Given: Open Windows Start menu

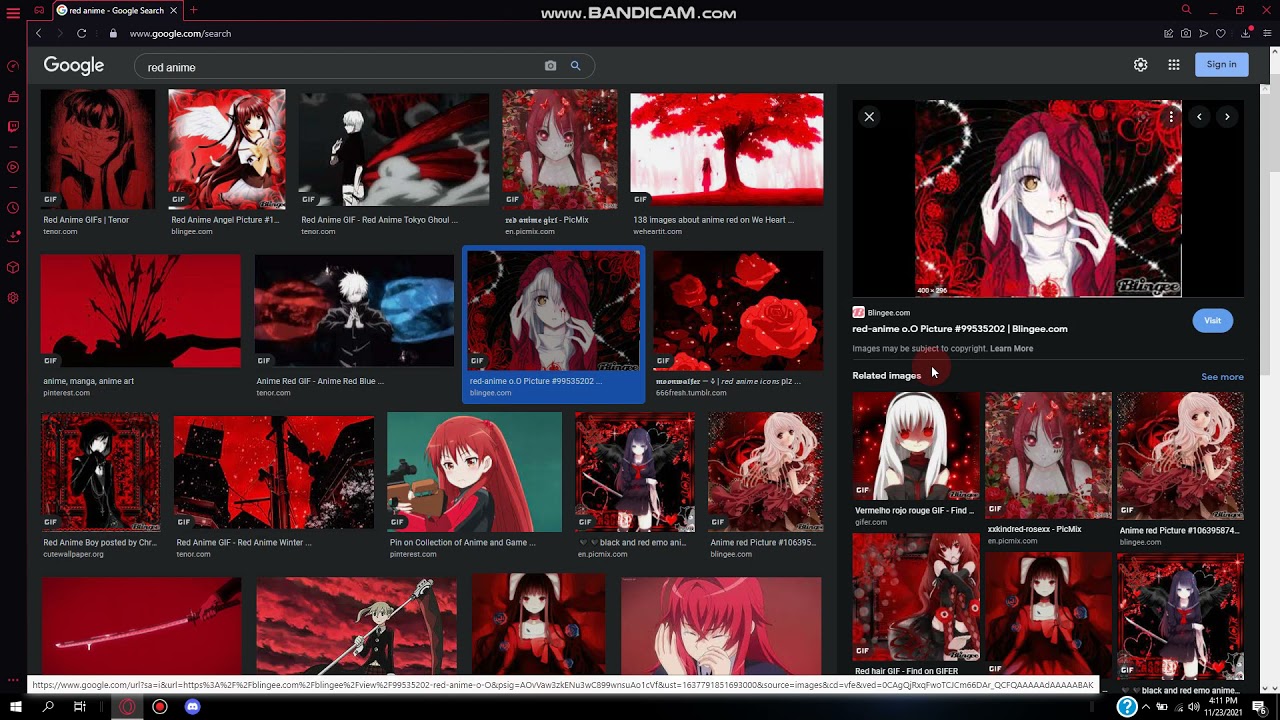Looking at the screenshot, I should 14,707.
